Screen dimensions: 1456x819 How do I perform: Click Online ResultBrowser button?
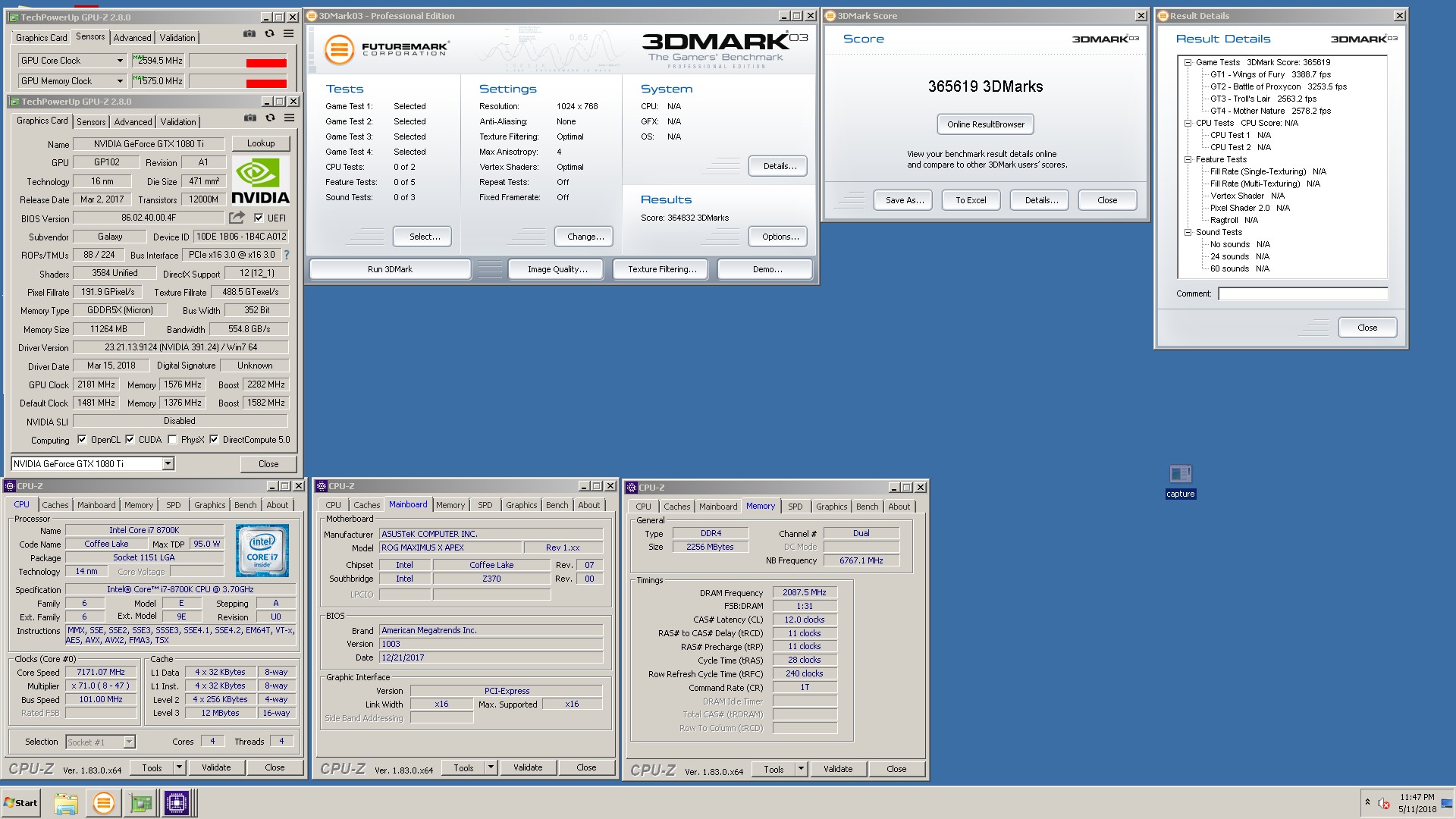pyautogui.click(x=985, y=124)
